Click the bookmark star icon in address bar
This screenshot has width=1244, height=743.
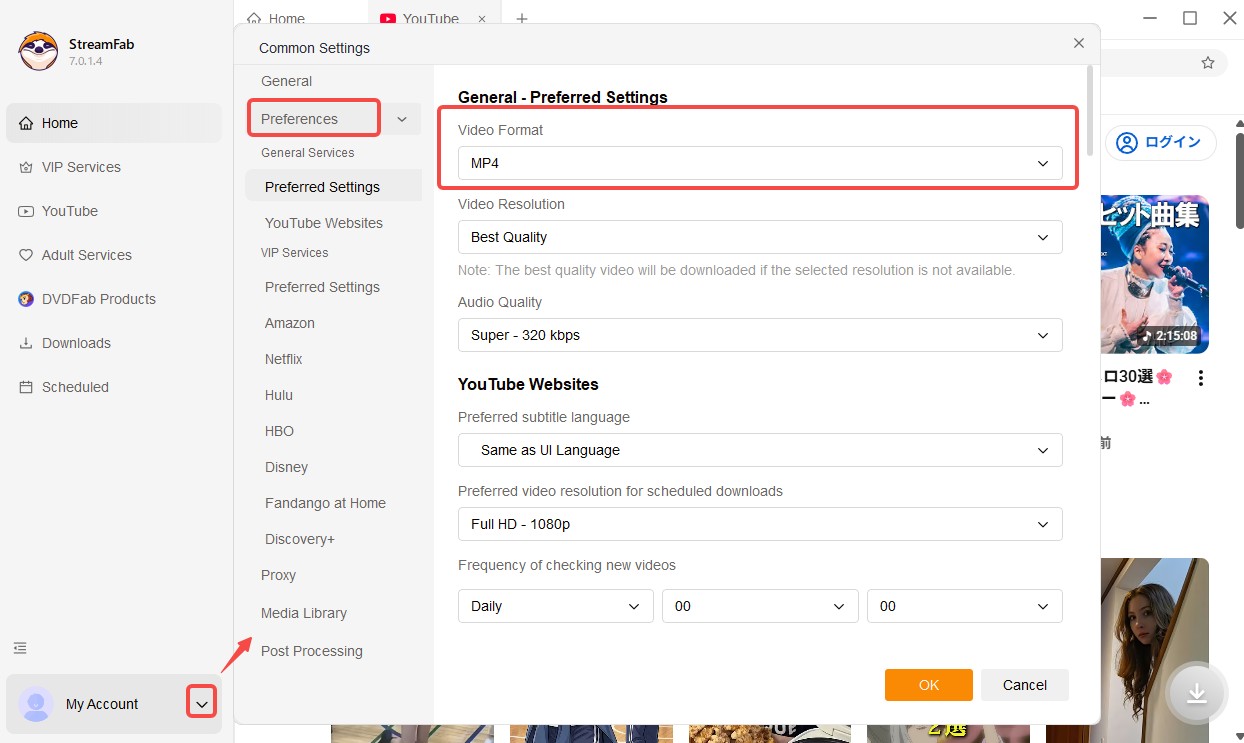[x=1207, y=63]
